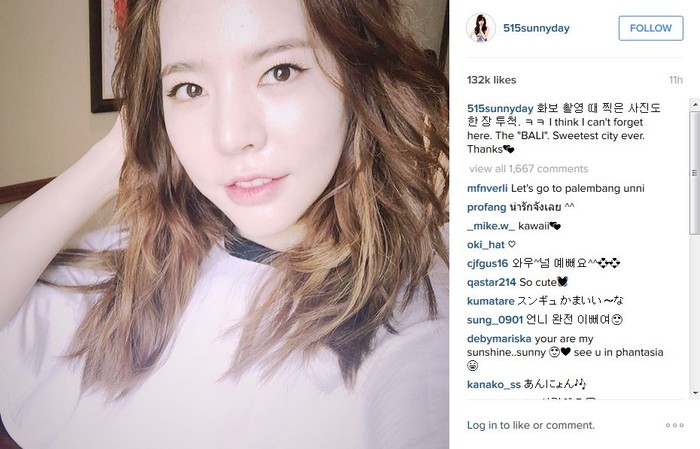Open the 11h post timestamp

pos(675,80)
